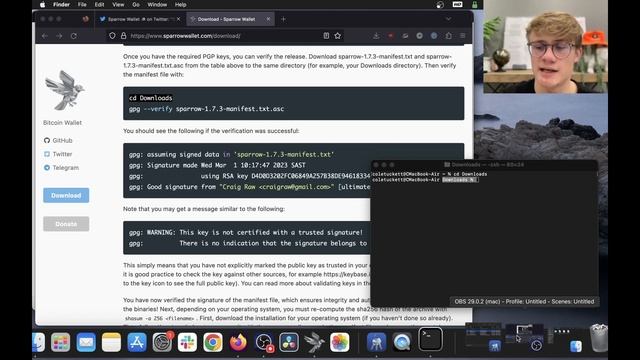Click the 'Good signature from' output line
640x360 pixels.
249,187
